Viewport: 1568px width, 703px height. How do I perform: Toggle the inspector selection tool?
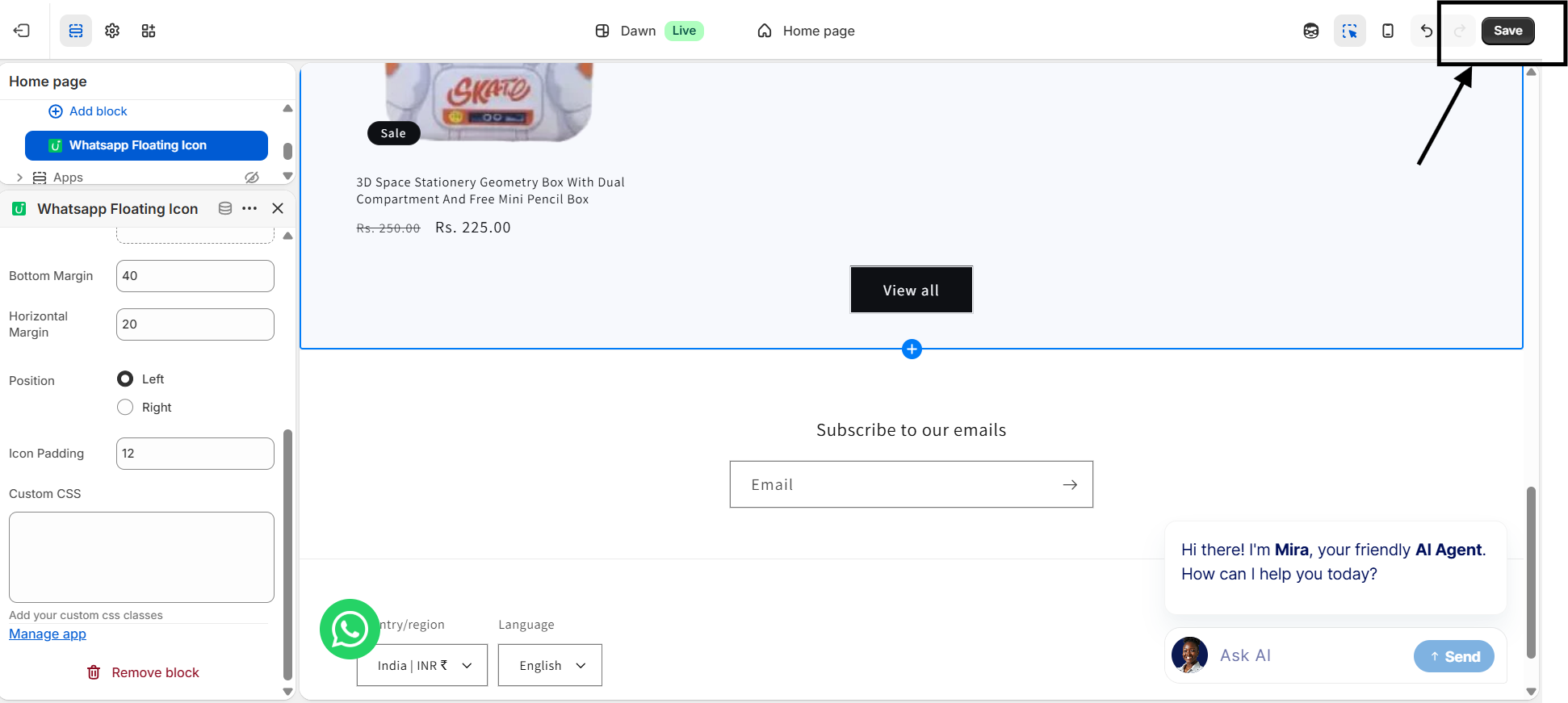1349,31
